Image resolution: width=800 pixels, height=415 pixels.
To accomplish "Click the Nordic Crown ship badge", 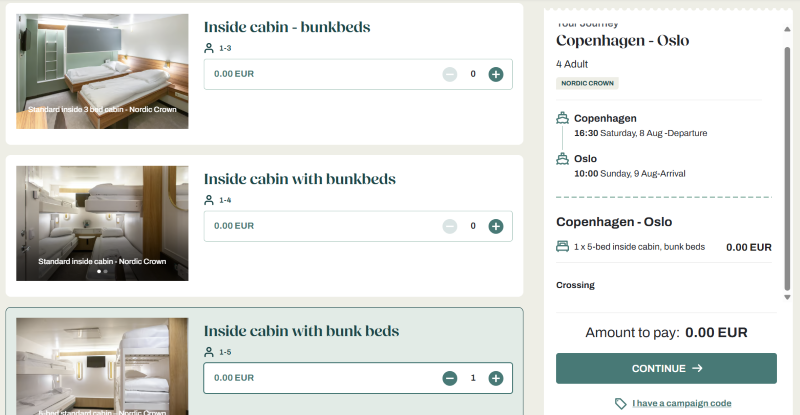I will 588,83.
